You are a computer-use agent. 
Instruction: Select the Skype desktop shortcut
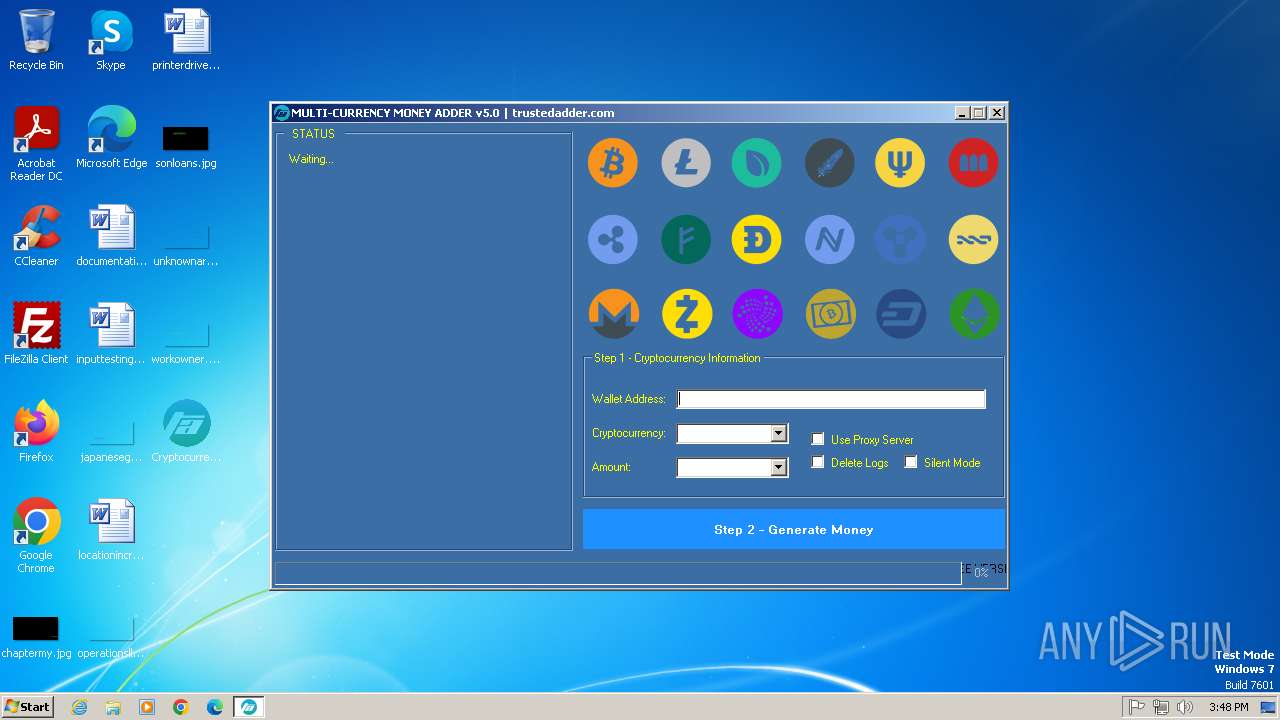pos(110,40)
